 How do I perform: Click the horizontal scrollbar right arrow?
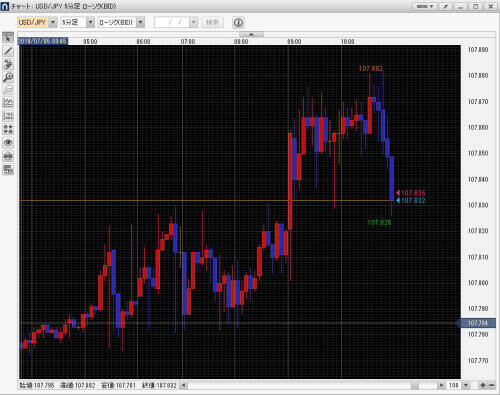point(441,385)
